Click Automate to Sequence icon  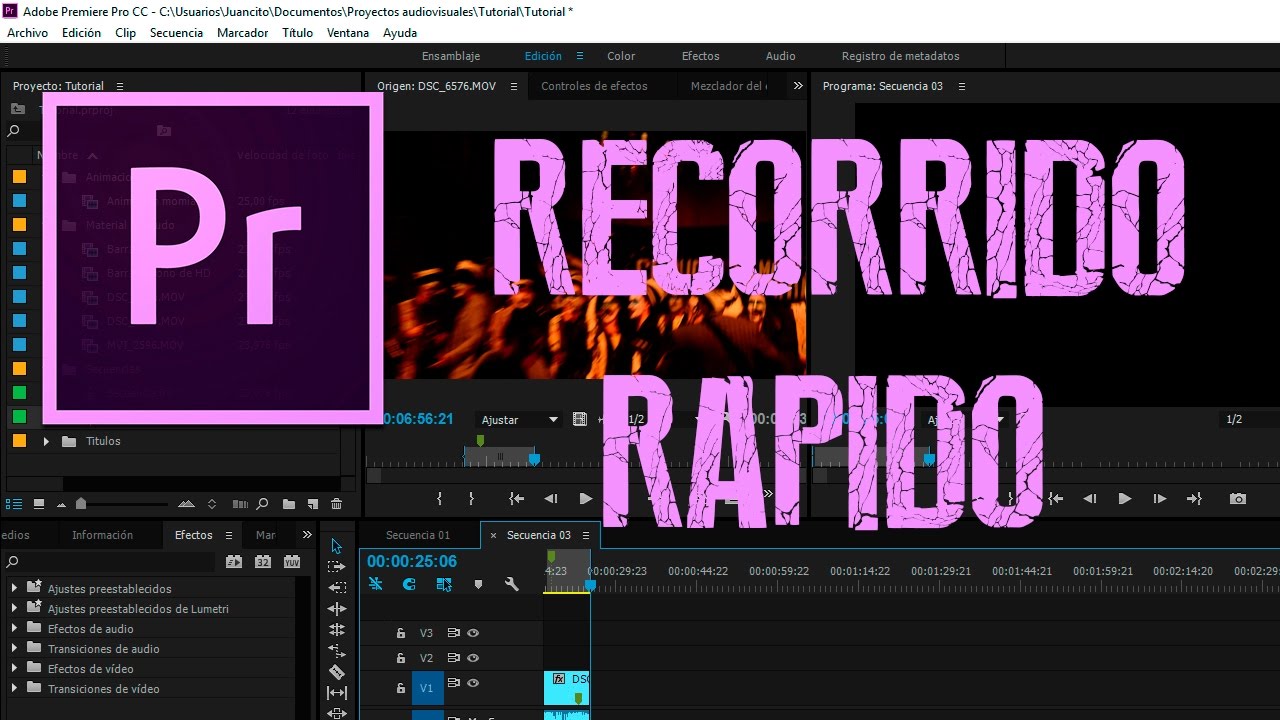pyautogui.click(x=240, y=504)
